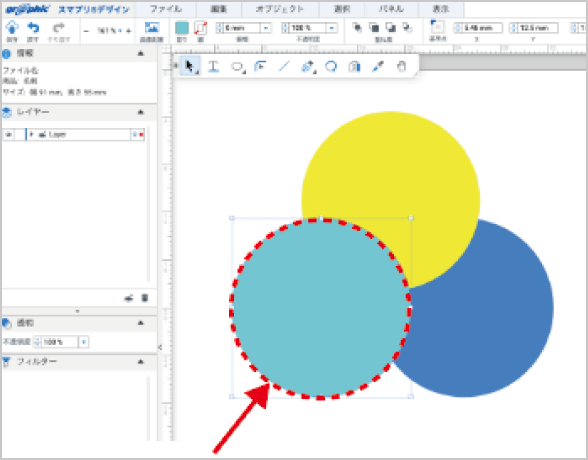Select the hand pan tool

pyautogui.click(x=401, y=66)
